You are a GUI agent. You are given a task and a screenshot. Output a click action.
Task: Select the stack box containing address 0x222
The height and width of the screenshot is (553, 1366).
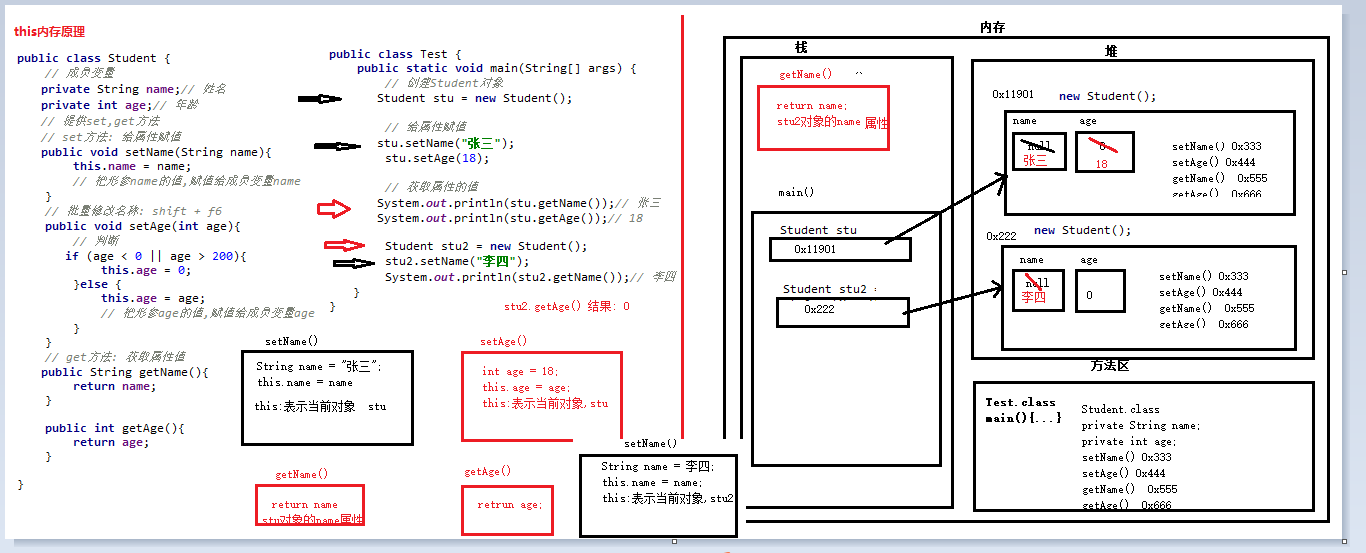pos(842,312)
